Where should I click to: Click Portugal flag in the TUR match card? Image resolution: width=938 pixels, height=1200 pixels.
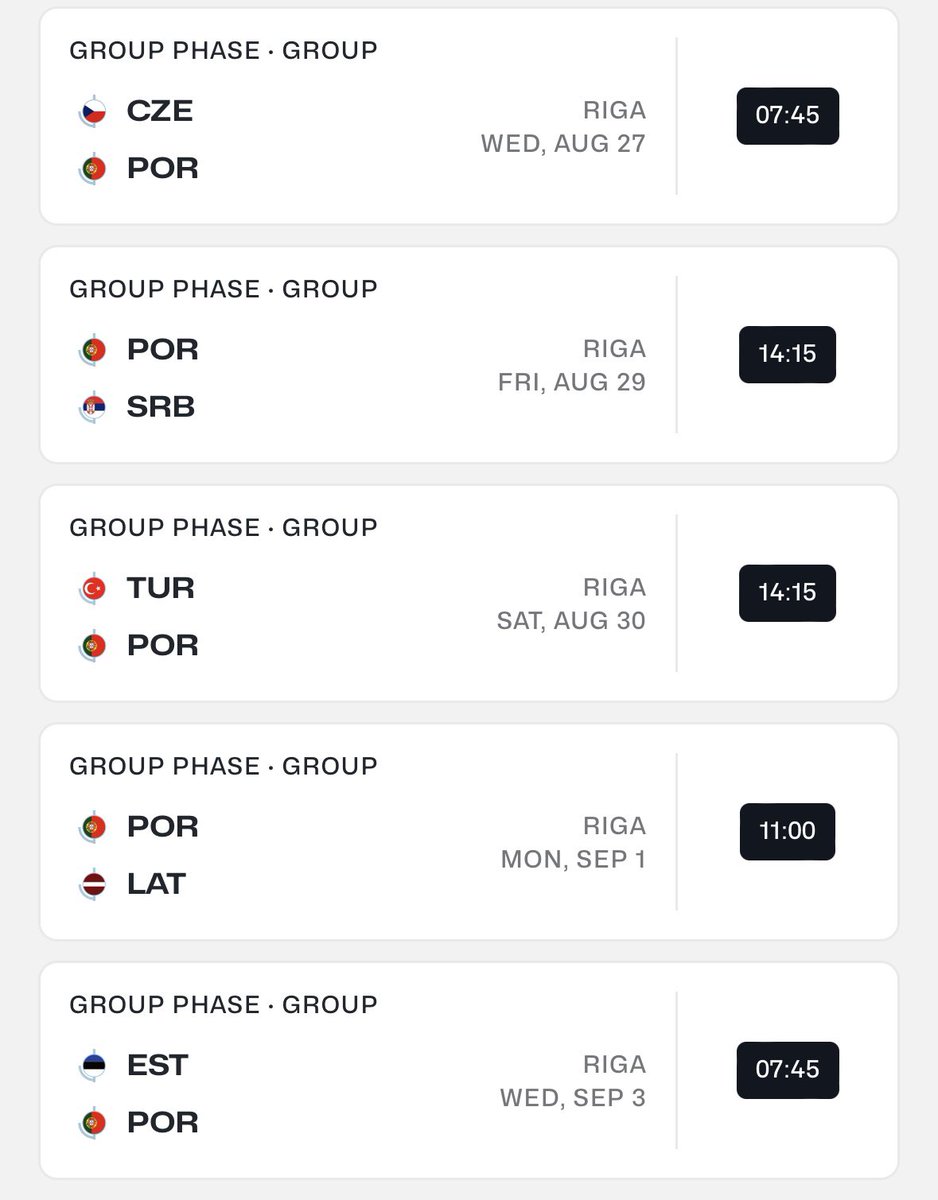pos(93,646)
